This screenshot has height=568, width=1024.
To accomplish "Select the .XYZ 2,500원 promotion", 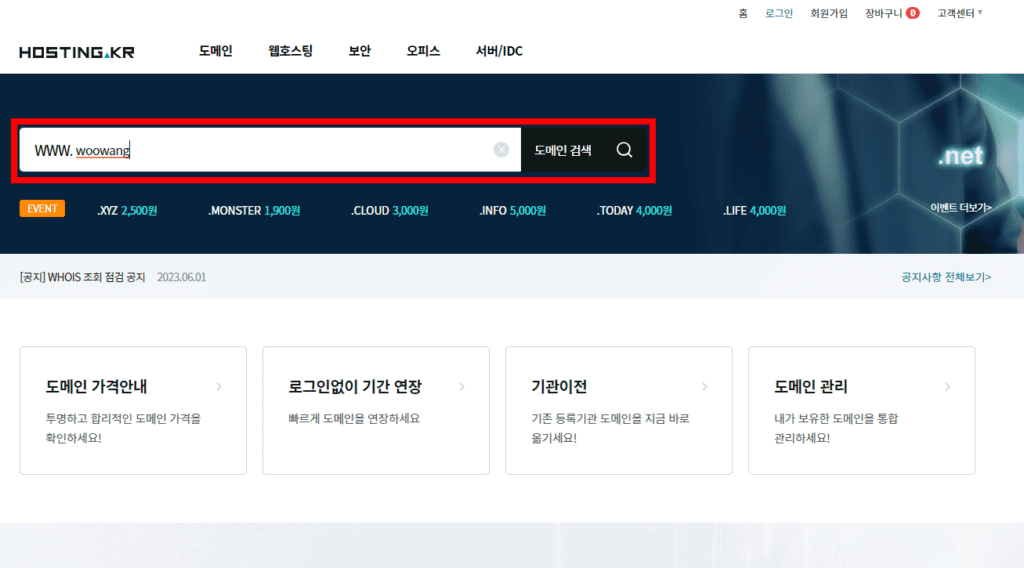I will [127, 211].
